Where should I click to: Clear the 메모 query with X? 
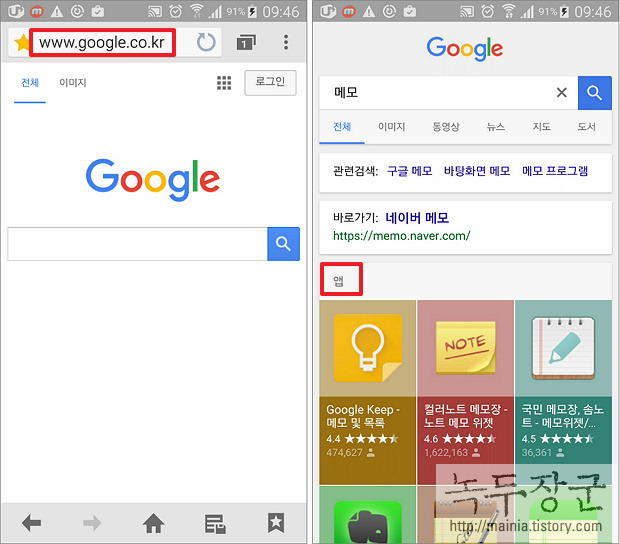pyautogui.click(x=561, y=93)
